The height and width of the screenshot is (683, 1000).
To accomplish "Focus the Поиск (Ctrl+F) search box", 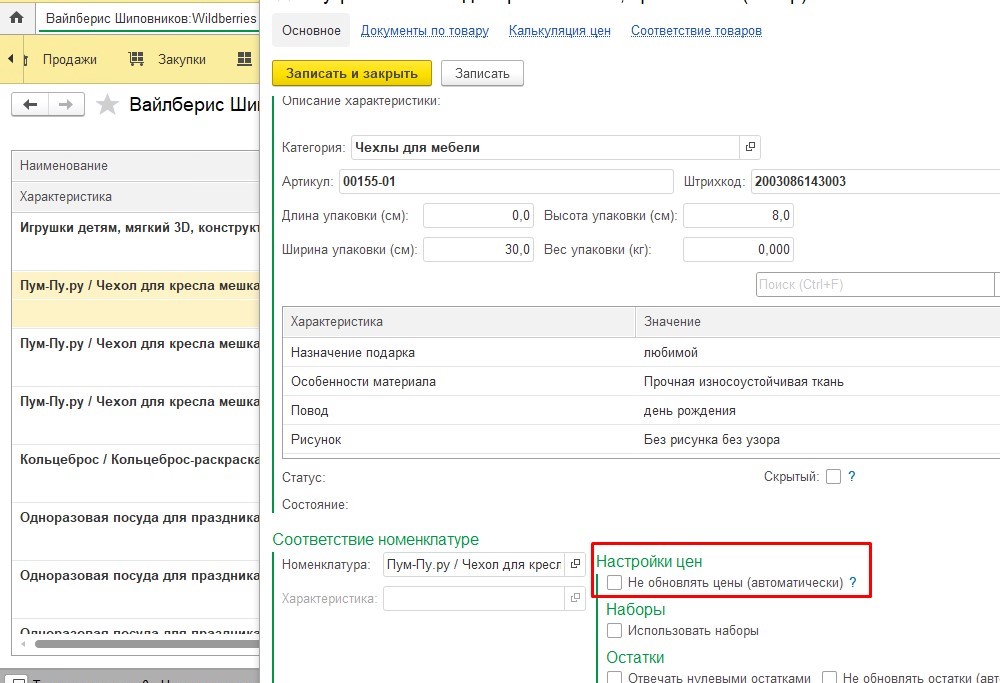I will pos(875,284).
